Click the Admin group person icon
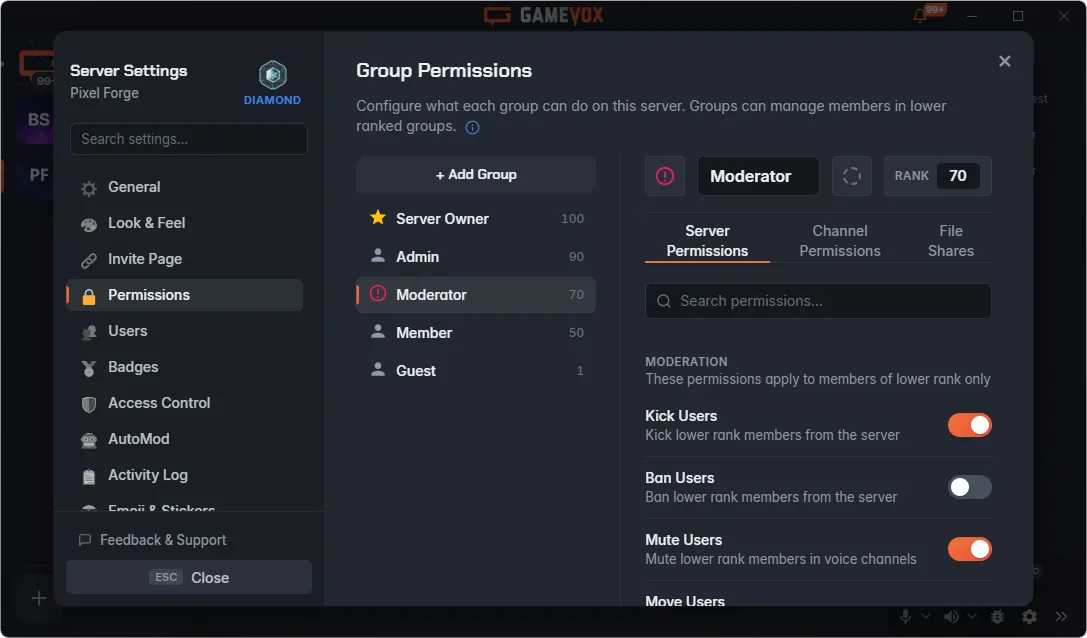 [x=378, y=256]
